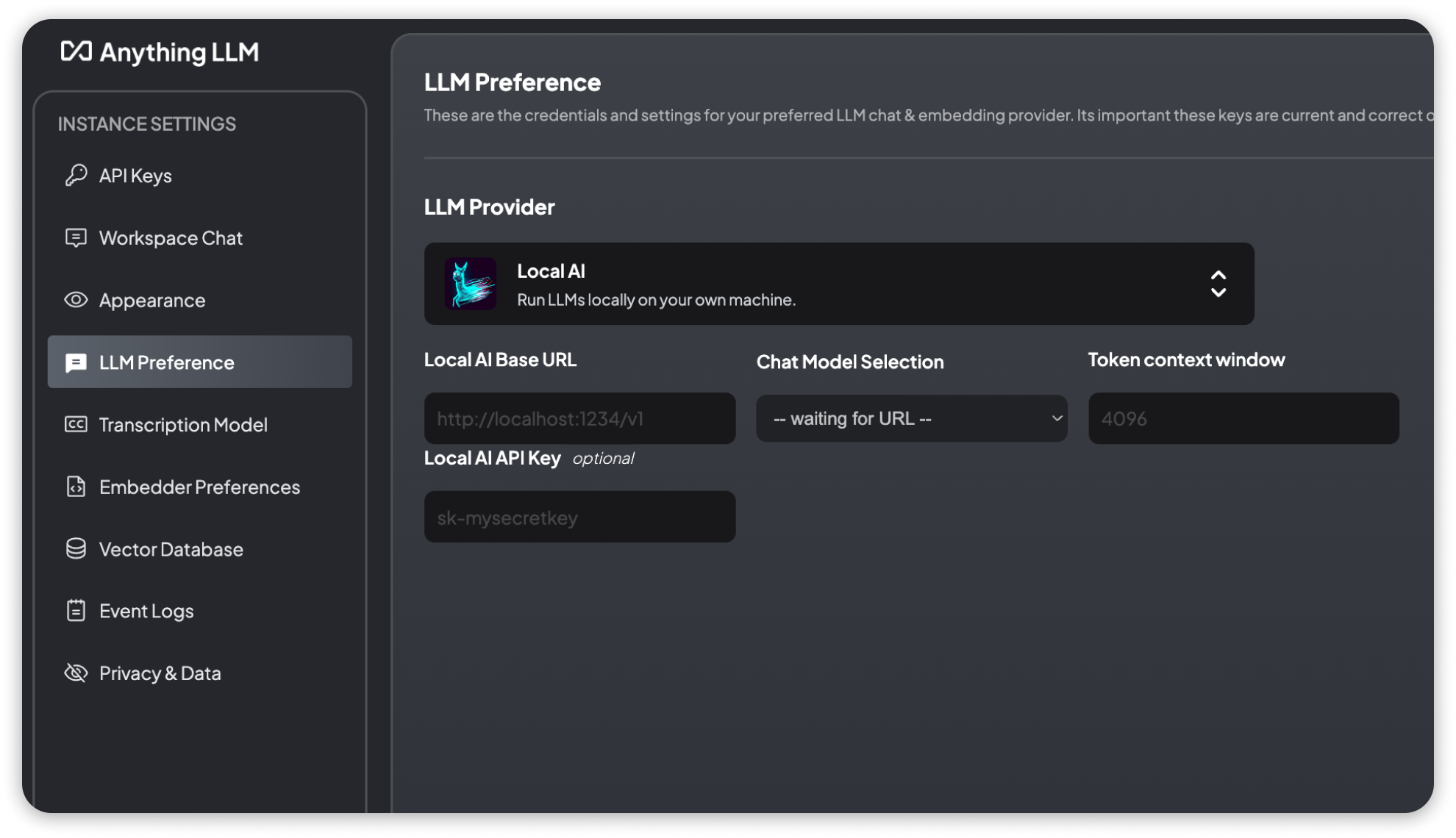Focus the Token context window field
The width and height of the screenshot is (1456, 838).
coord(1244,418)
